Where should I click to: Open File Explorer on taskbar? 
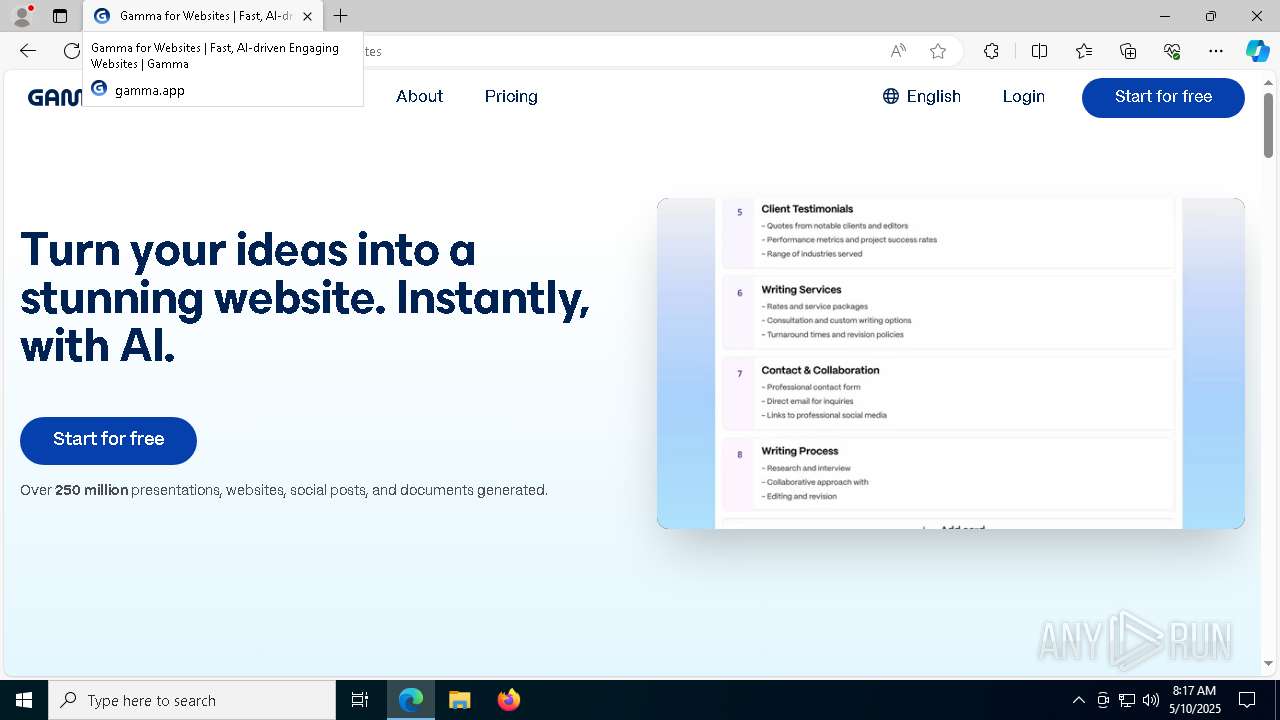coord(459,700)
